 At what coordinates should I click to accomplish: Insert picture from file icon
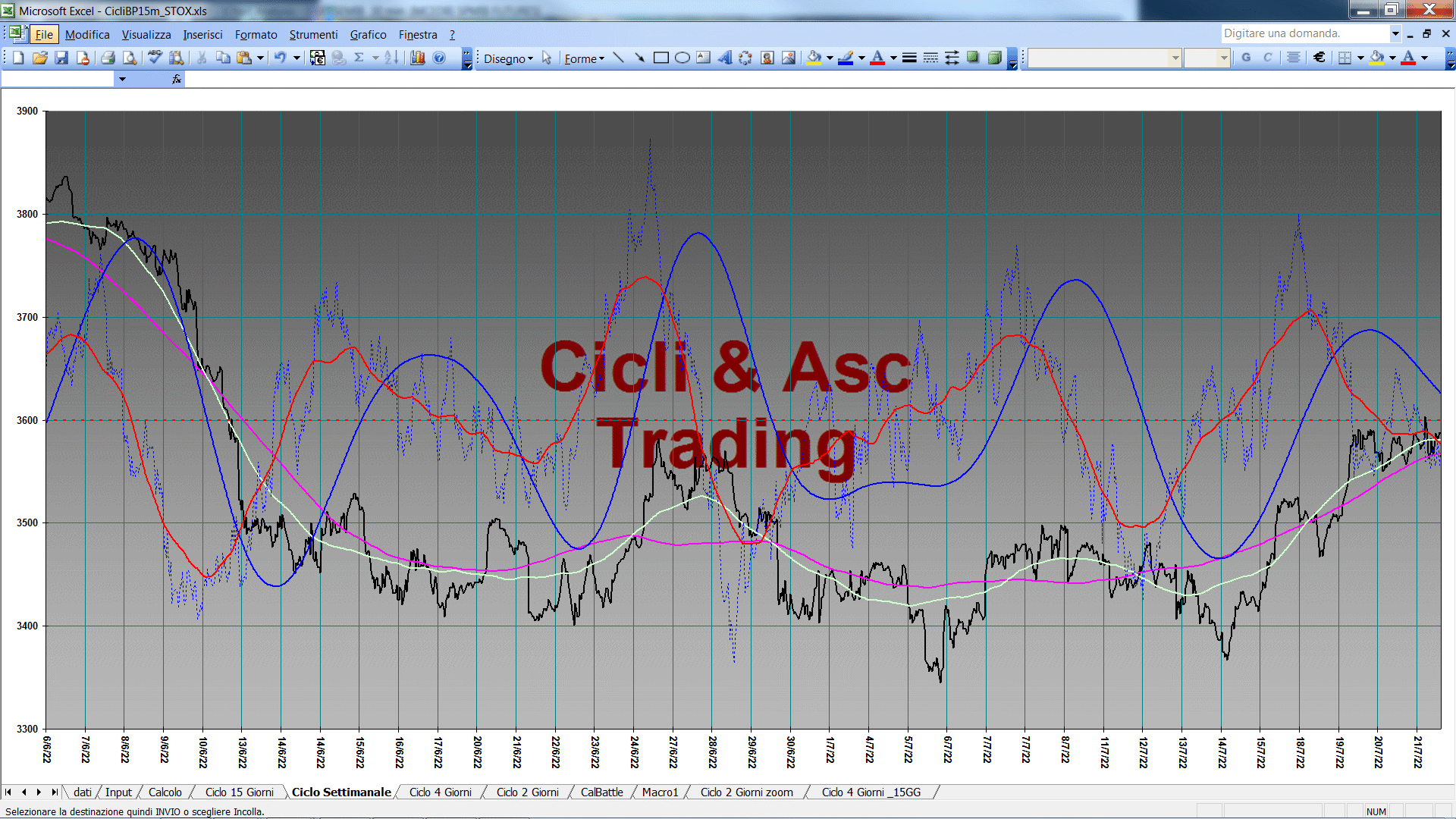(789, 58)
